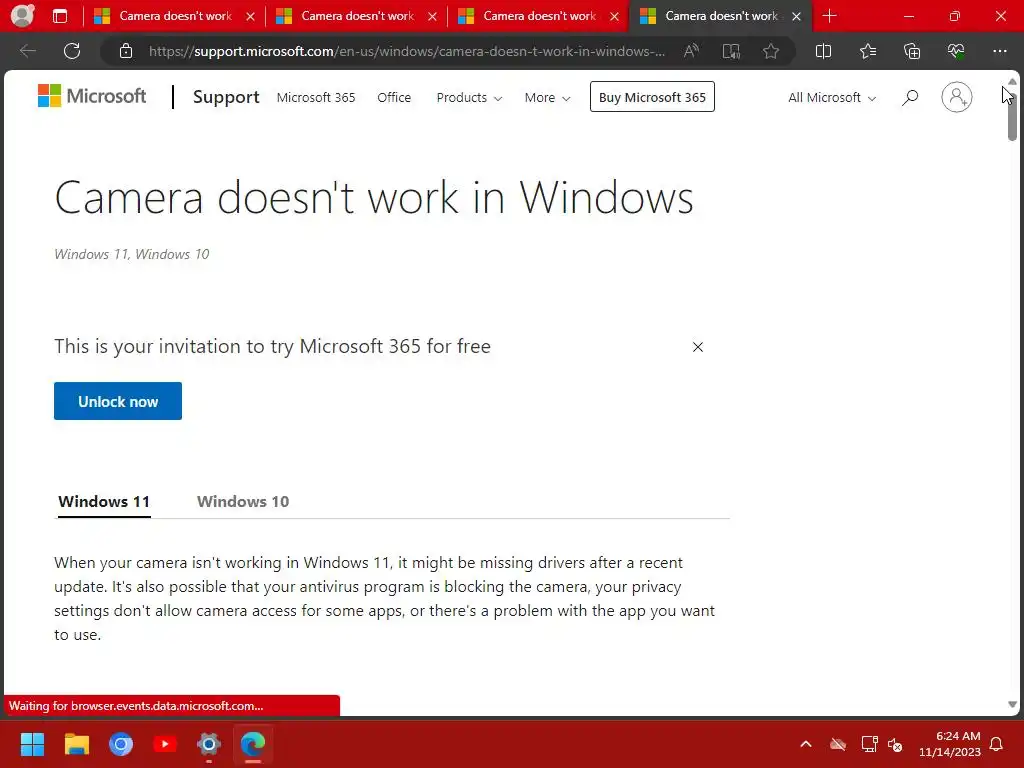Select the Windows 11 tab
This screenshot has width=1024, height=768.
[x=104, y=502]
